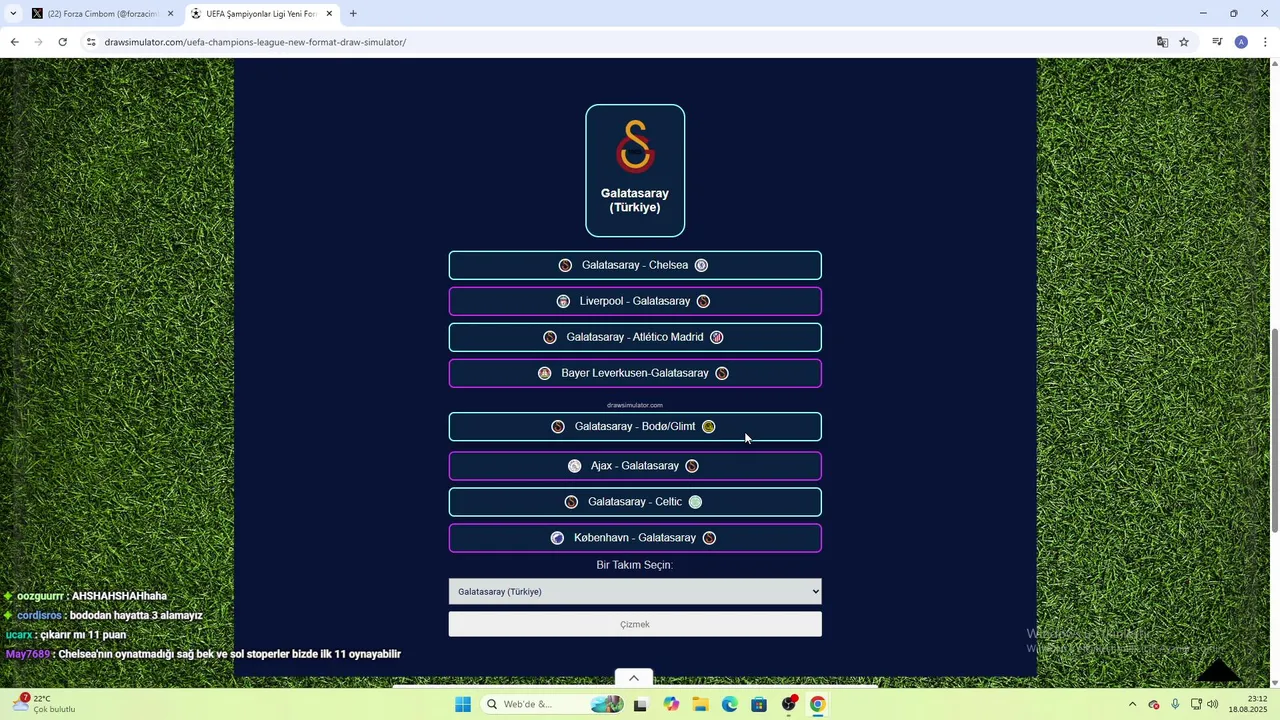Open the team selection dropdown showing Galatasaray (Türkiye)
This screenshot has width=1280, height=720.
635,592
